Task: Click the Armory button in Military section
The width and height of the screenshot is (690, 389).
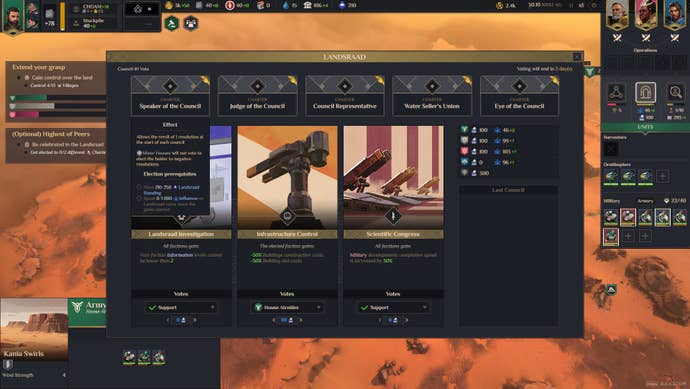Action: click(x=645, y=201)
